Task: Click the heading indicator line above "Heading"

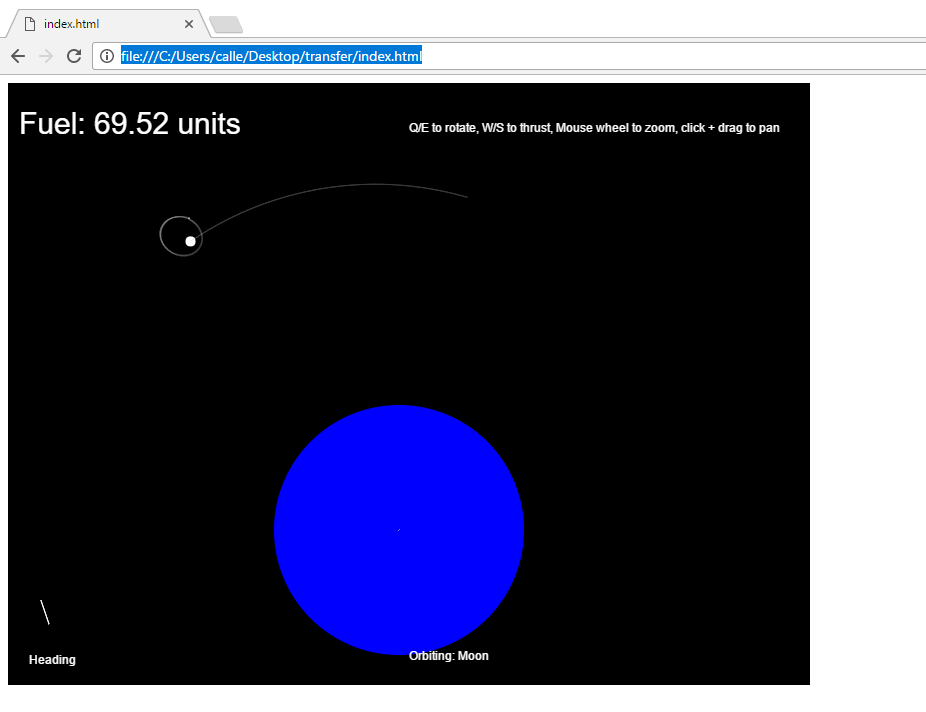Action: [45, 612]
